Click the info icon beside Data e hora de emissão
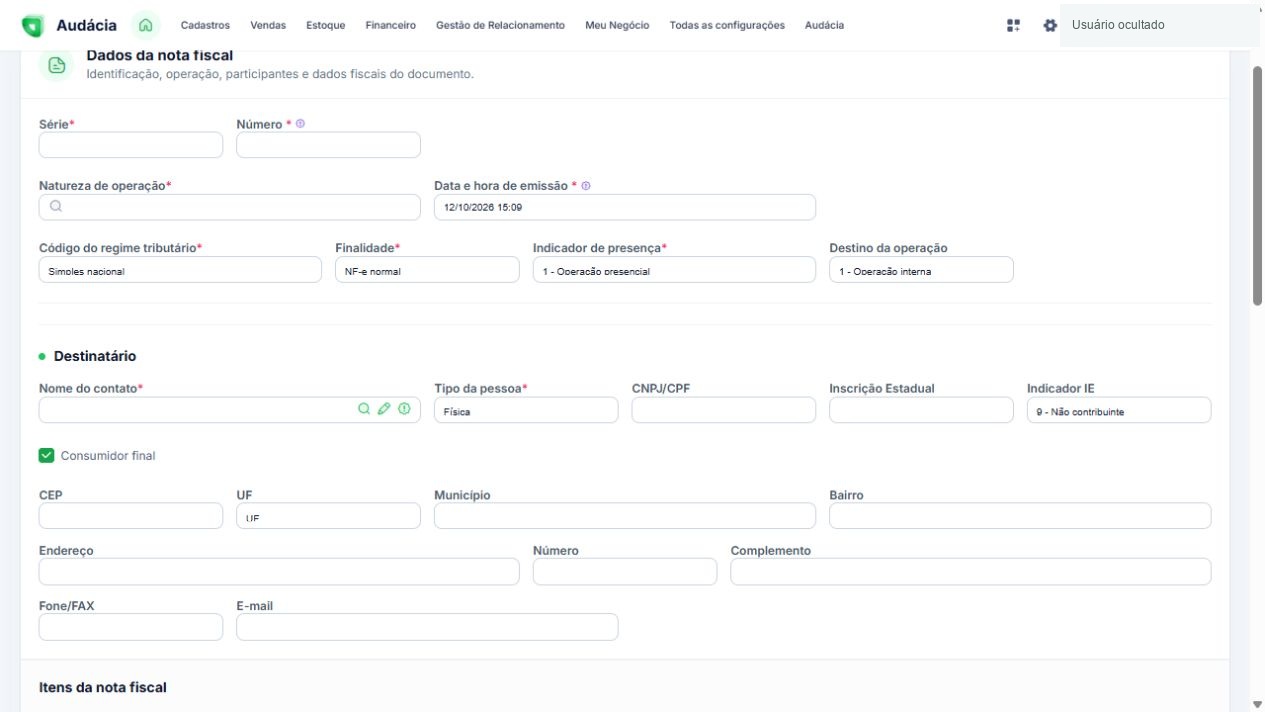1265x712 pixels. pos(585,185)
